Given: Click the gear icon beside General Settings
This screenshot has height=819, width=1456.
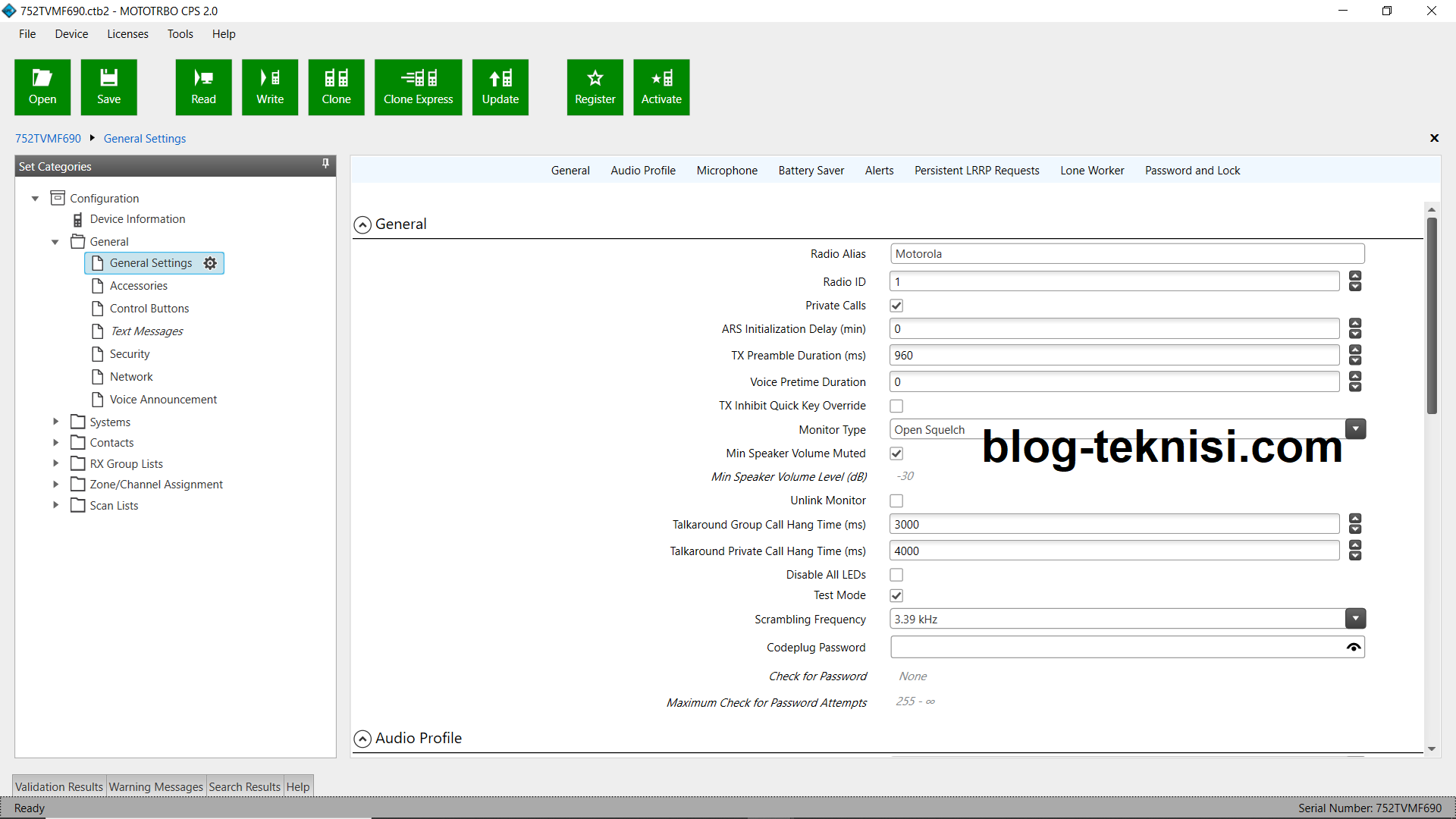Looking at the screenshot, I should pyautogui.click(x=210, y=263).
